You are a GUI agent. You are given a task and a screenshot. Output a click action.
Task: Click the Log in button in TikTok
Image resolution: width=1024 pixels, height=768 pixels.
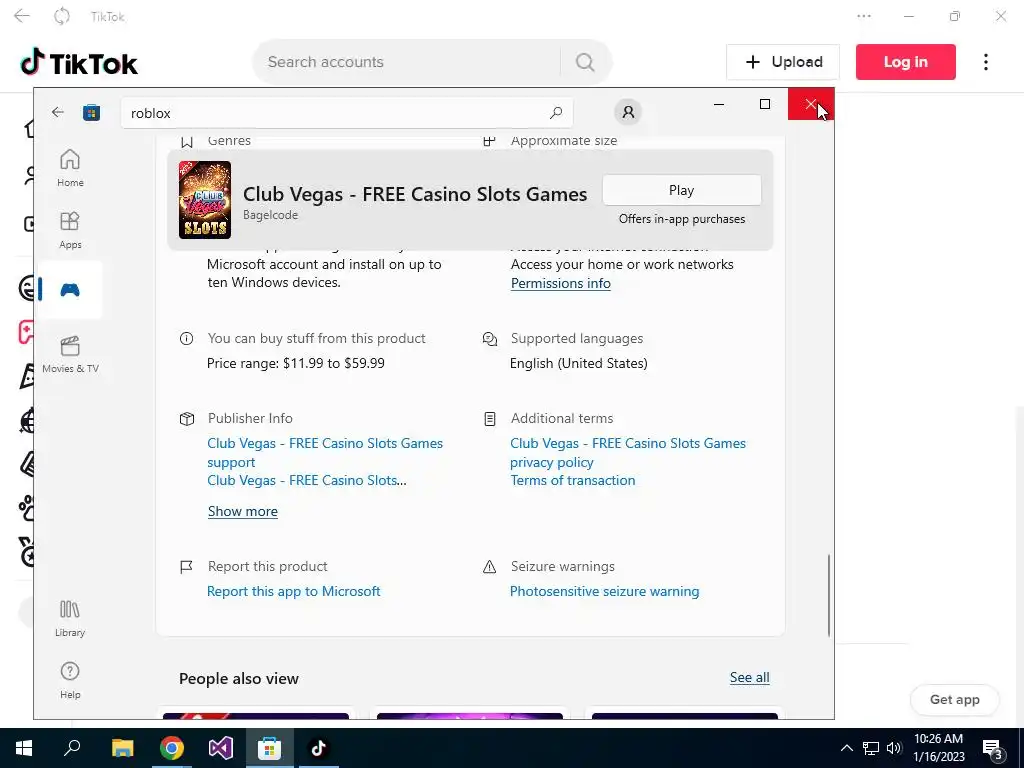click(x=905, y=62)
